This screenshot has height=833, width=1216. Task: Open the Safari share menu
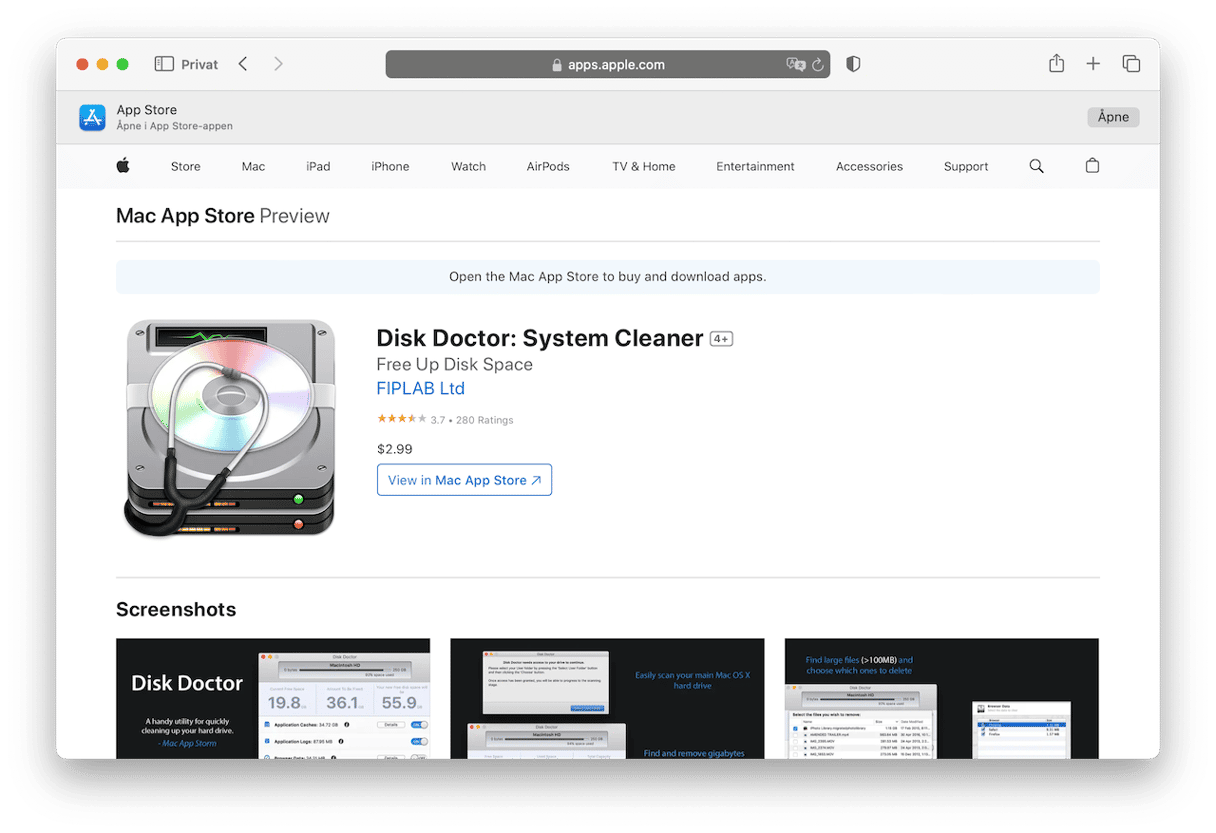coord(1056,63)
